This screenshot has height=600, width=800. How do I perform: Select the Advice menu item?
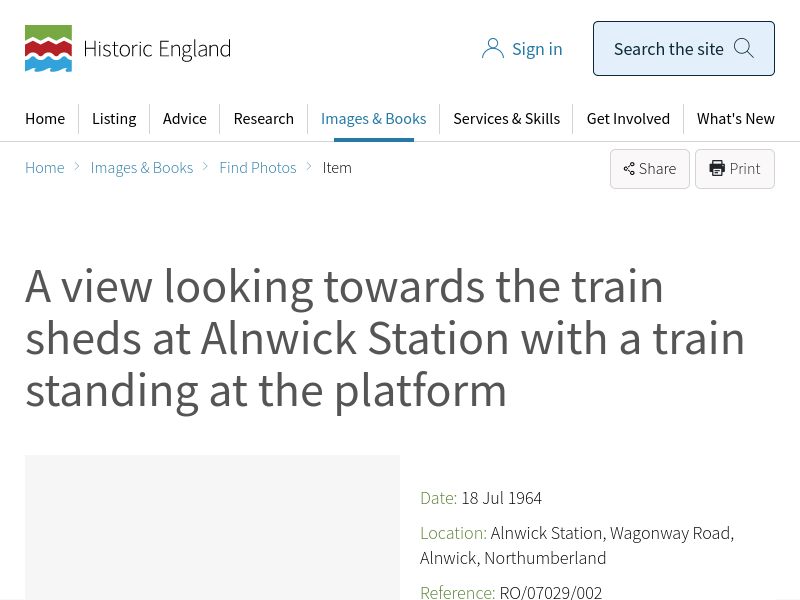coord(185,118)
